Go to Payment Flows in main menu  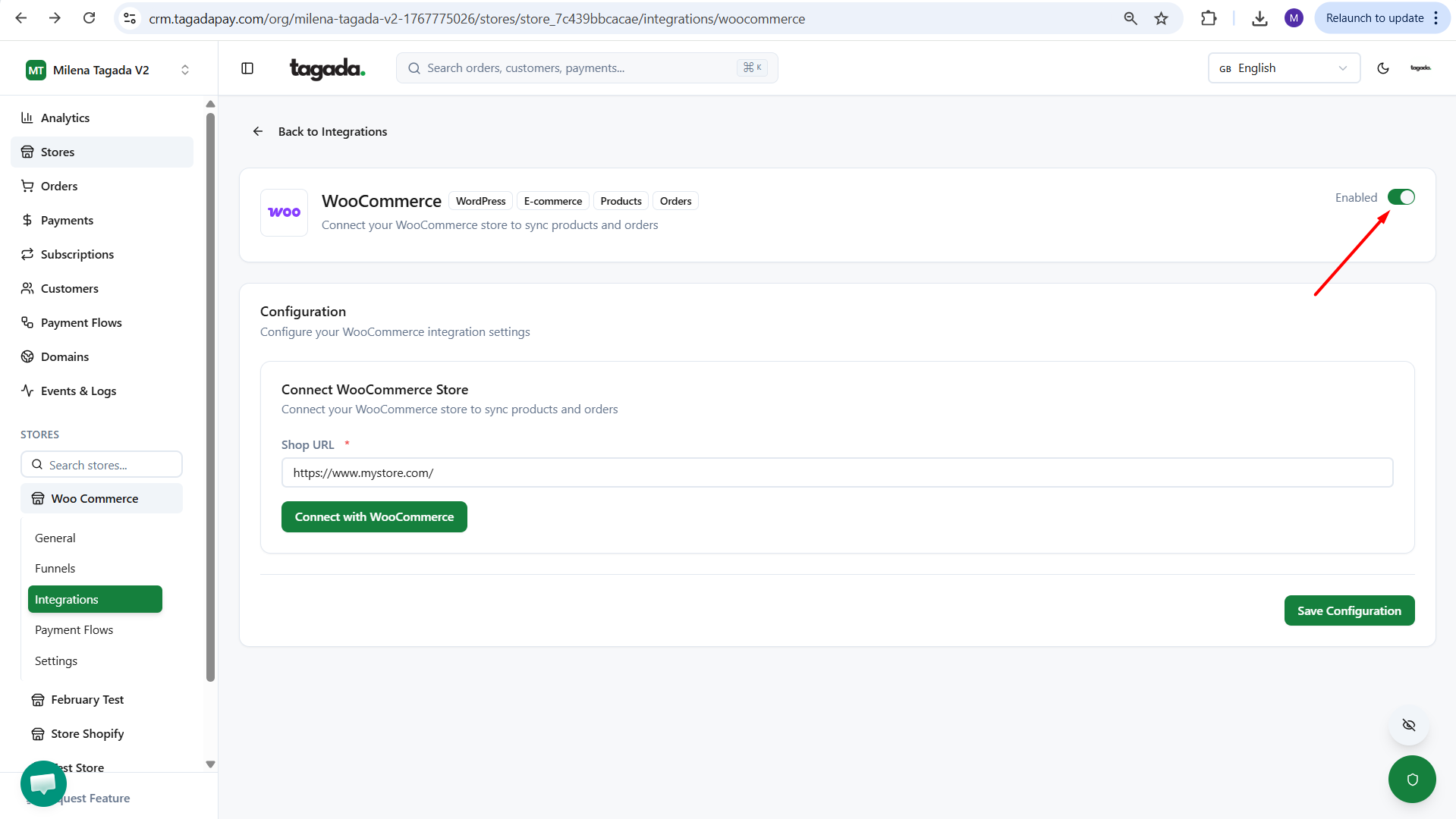pos(81,322)
